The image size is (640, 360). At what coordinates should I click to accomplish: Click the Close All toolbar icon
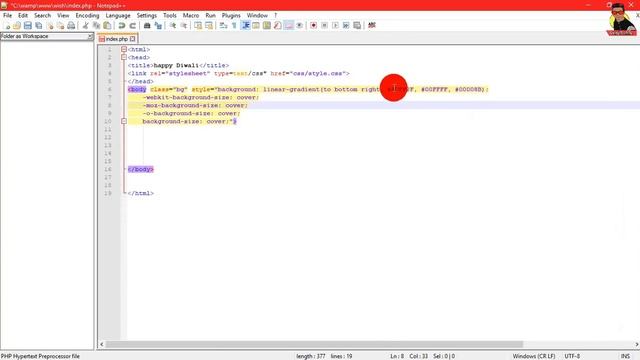[60, 26]
